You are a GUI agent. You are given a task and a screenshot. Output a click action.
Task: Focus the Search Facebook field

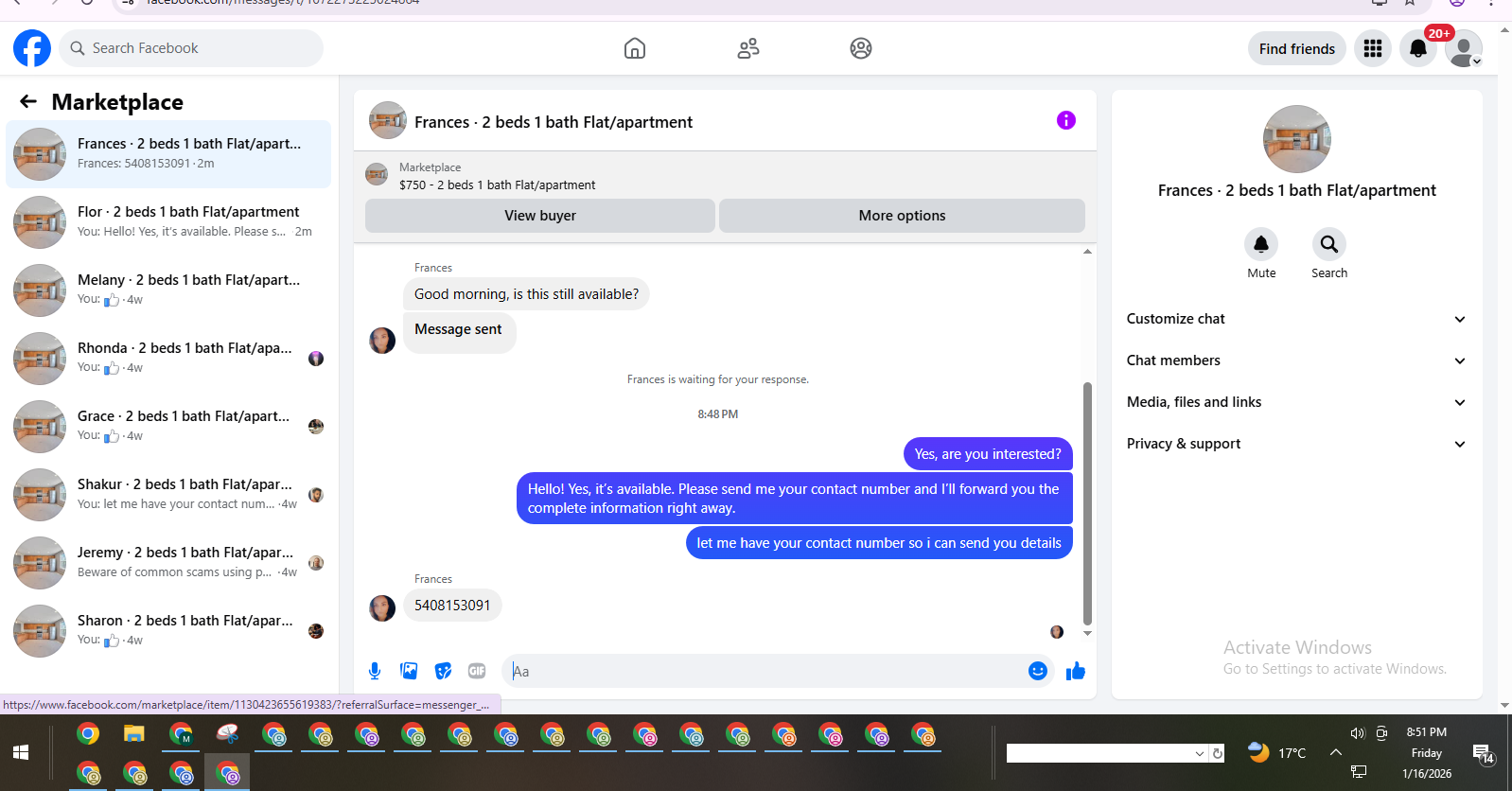pyautogui.click(x=191, y=48)
